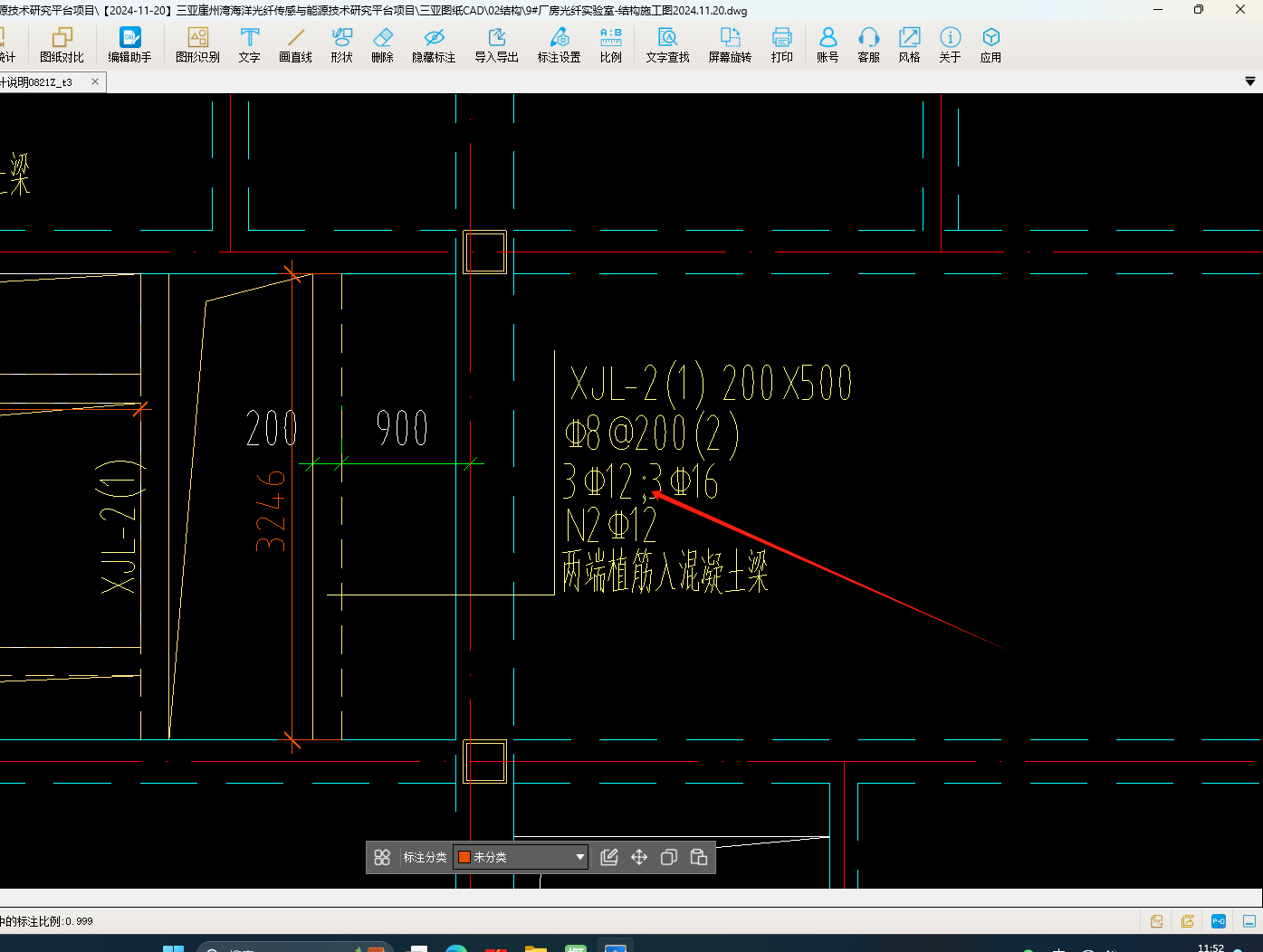Image resolution: width=1263 pixels, height=952 pixels.
Task: Select the 两端植筋入混凝土梁 note
Action: click(x=665, y=571)
